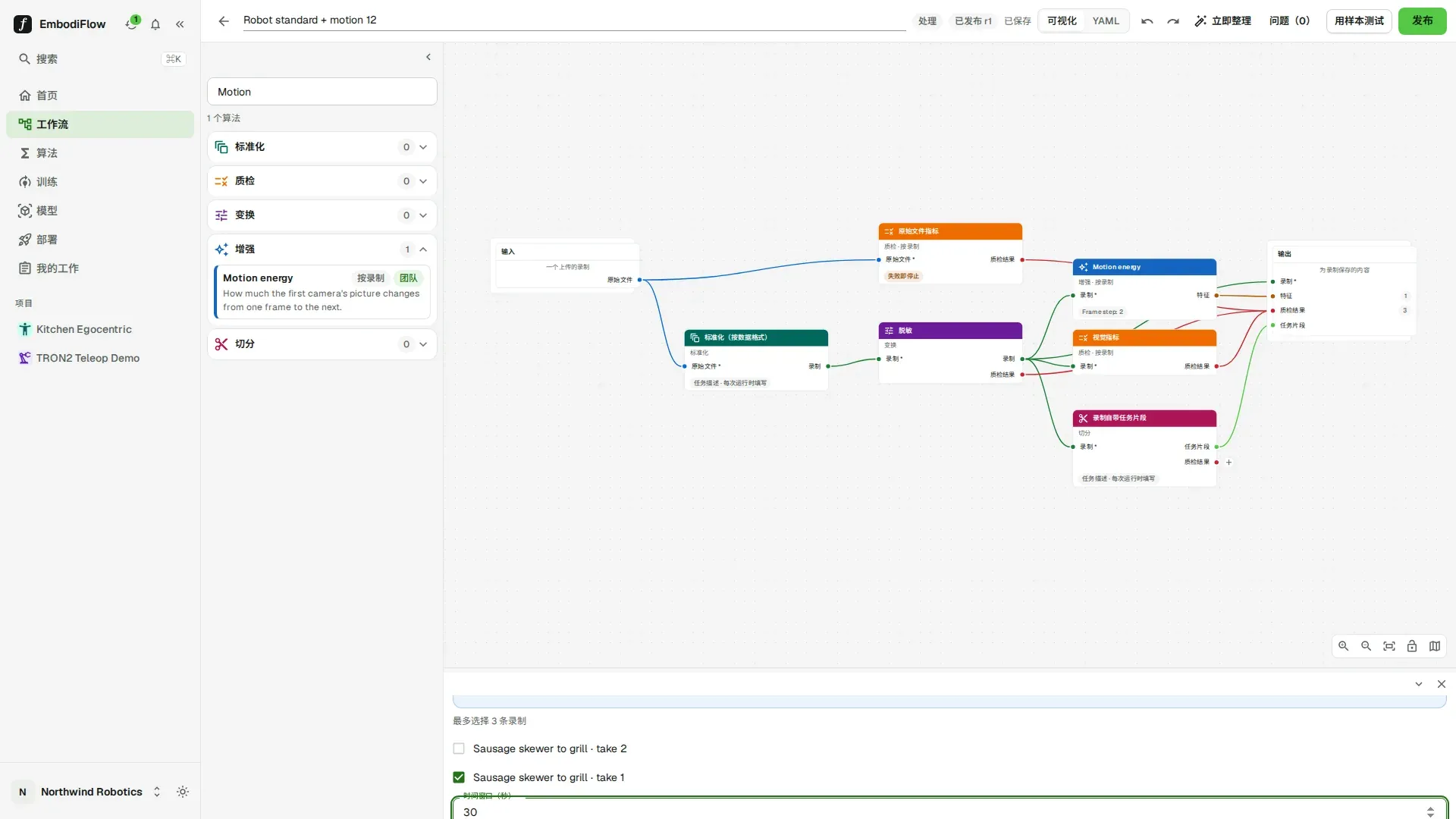Click the 用样本测试 button
1456x819 pixels.
(1359, 21)
